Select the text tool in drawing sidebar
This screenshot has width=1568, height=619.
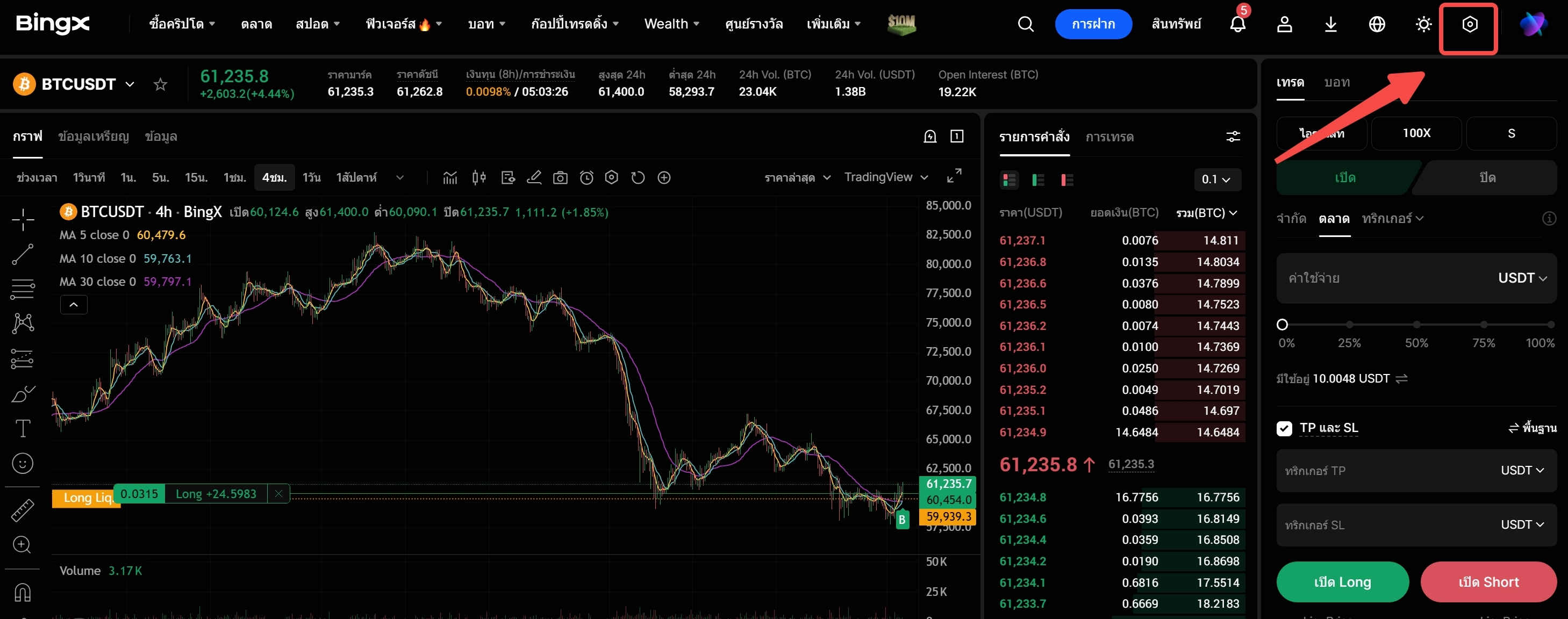pyautogui.click(x=23, y=428)
